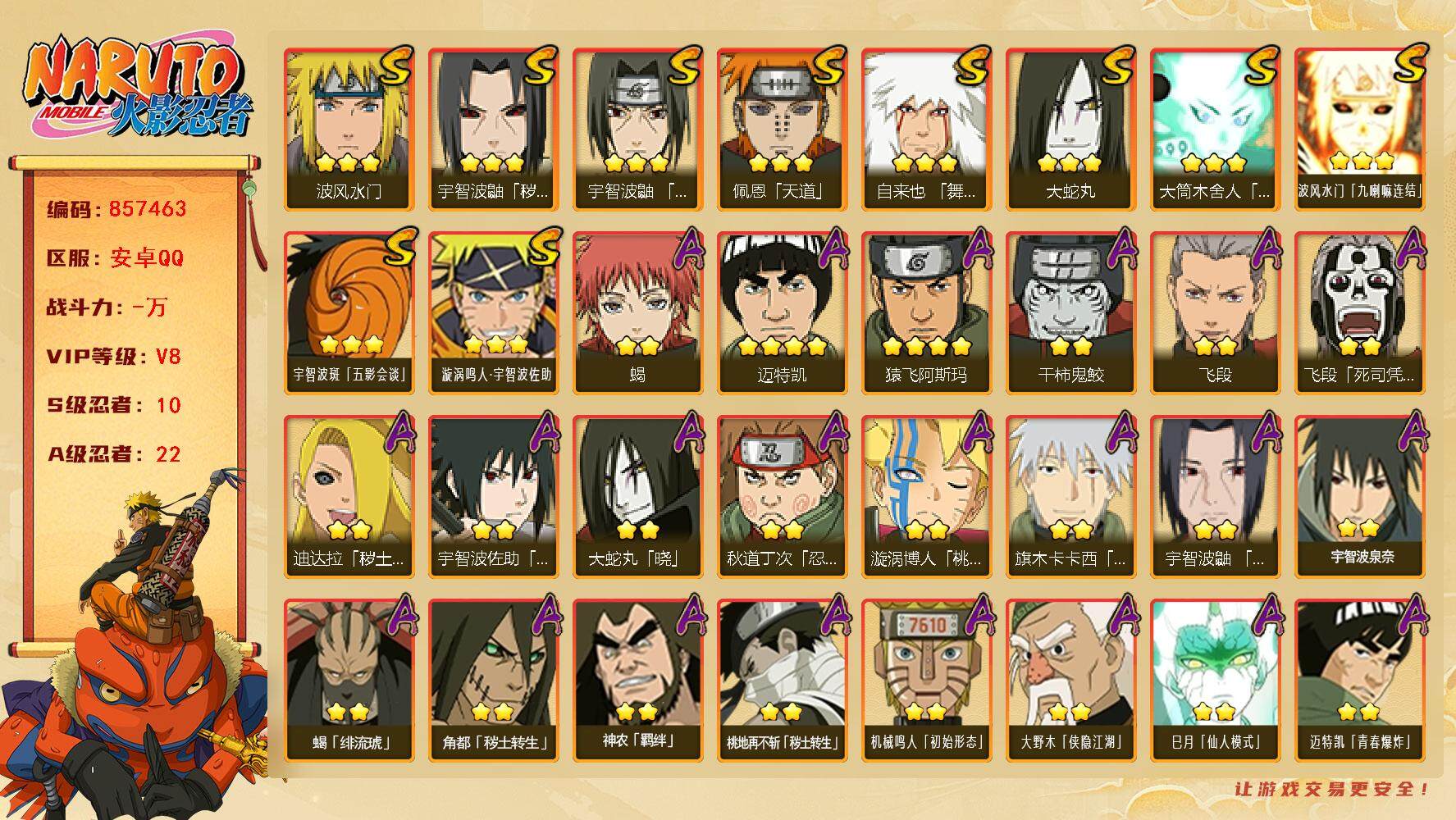The image size is (1456, 820).
Task: Click the 飞段 A-rank card
Action: point(1216,313)
